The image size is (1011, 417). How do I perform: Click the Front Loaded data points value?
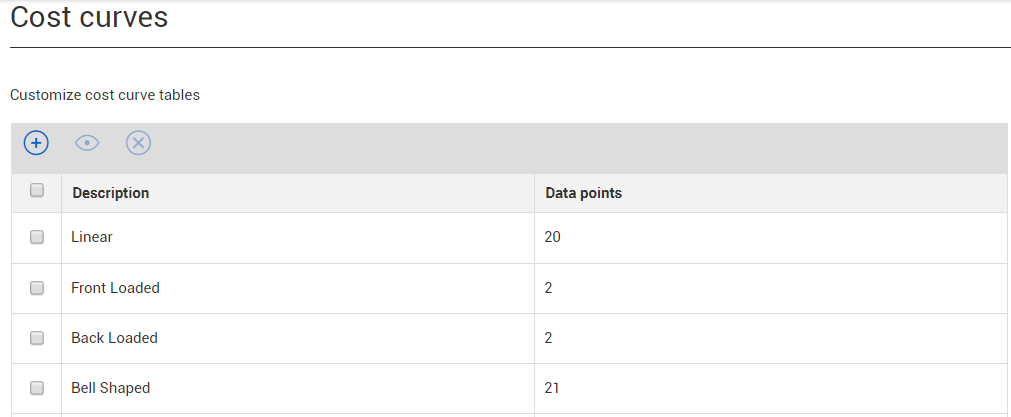(x=549, y=288)
